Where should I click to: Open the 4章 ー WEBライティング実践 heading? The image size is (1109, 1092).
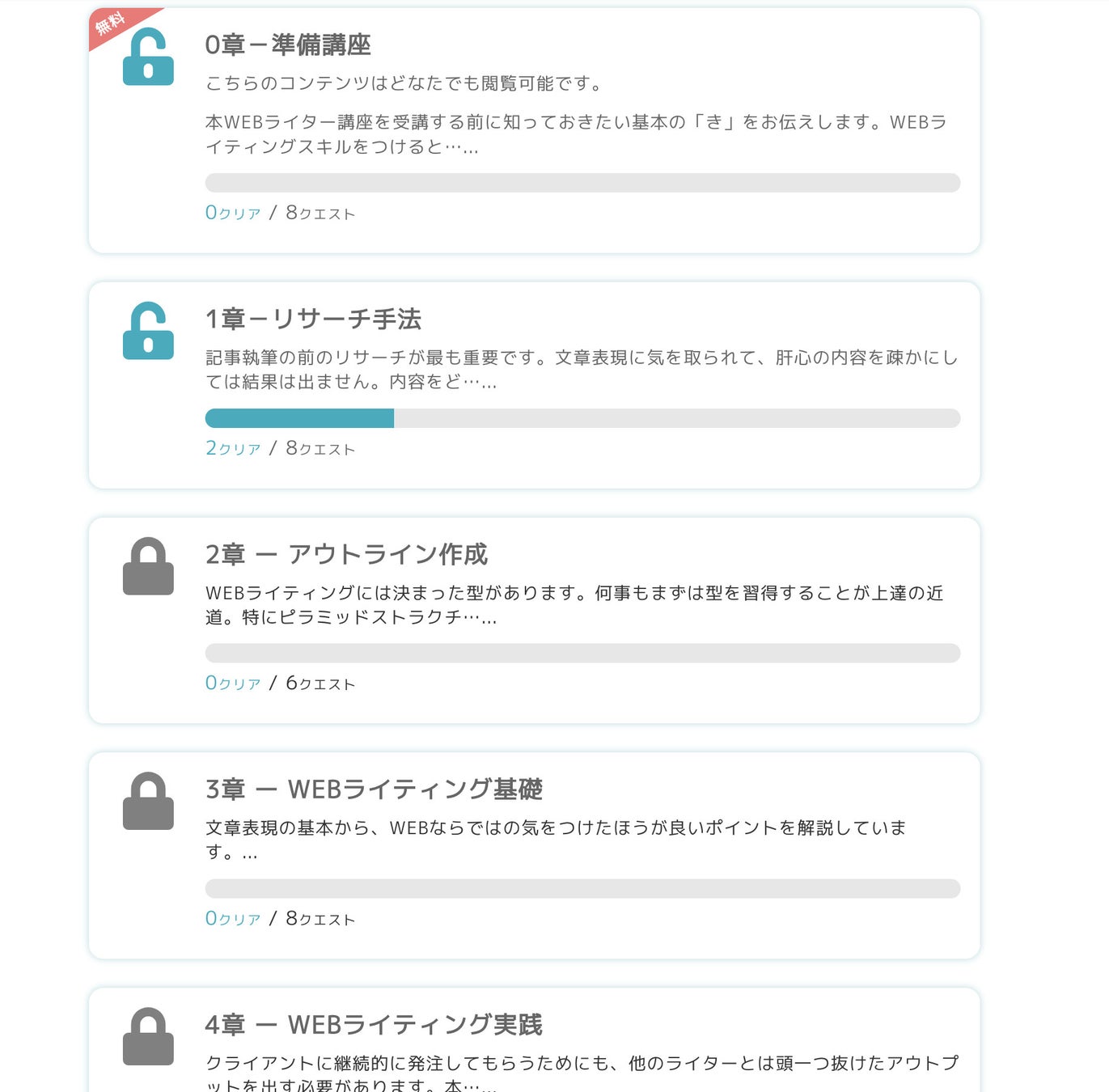point(374,1025)
